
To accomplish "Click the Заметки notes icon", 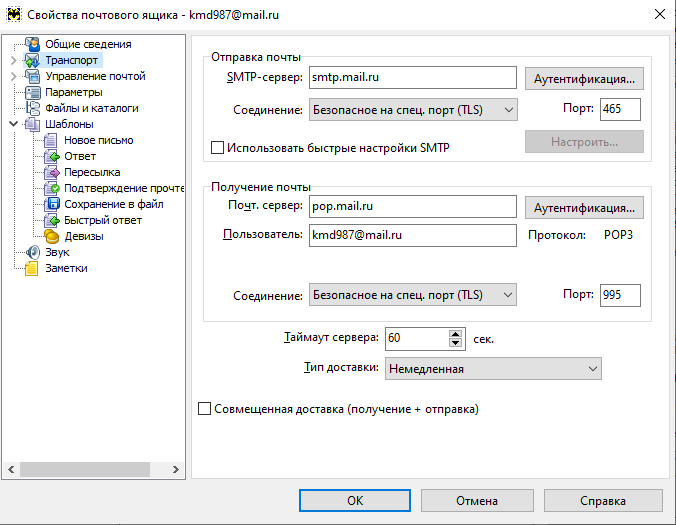I will pos(32,268).
